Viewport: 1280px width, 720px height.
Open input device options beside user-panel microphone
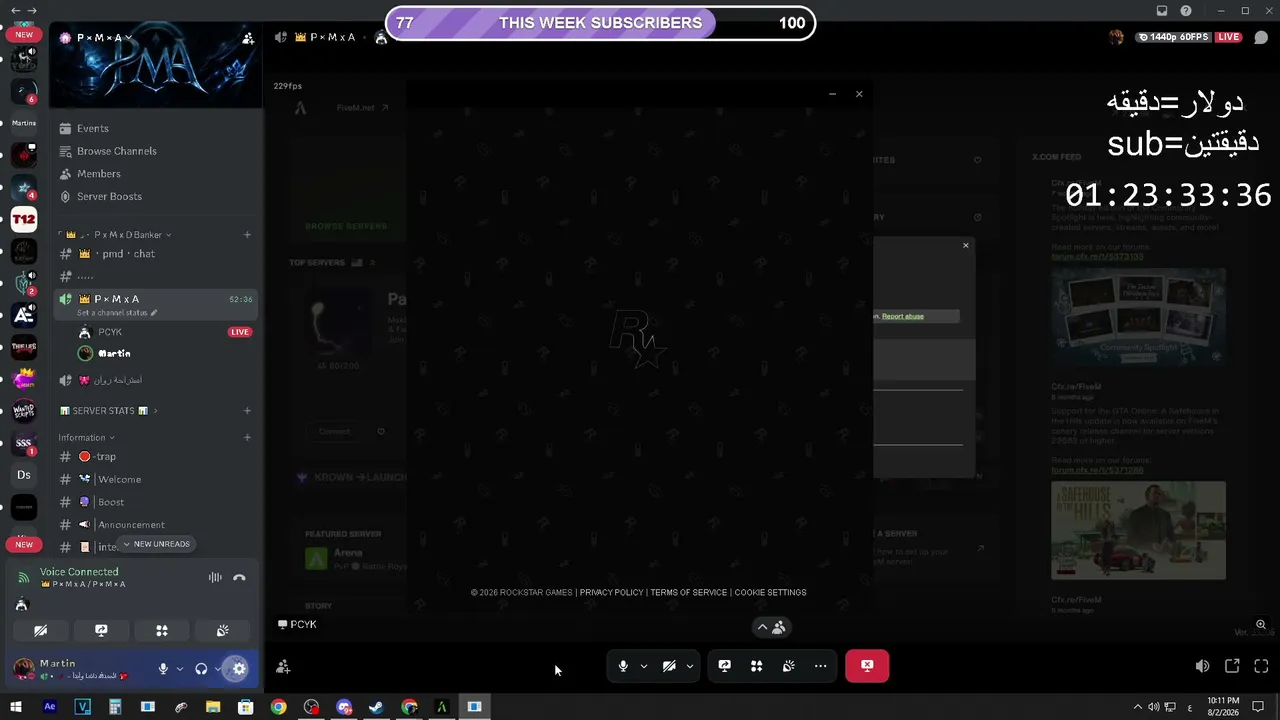pos(180,669)
